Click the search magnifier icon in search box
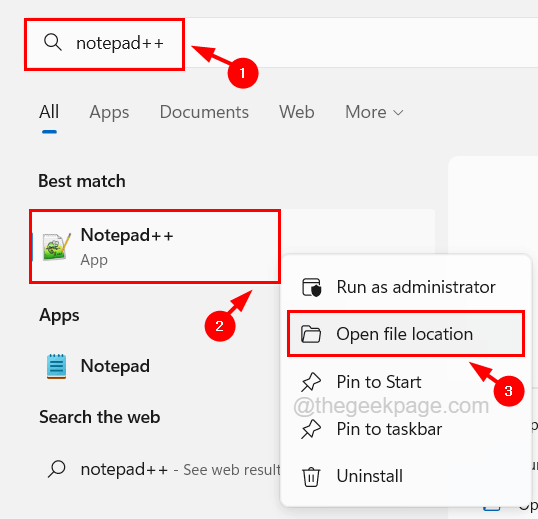The image size is (538, 519). click(53, 43)
